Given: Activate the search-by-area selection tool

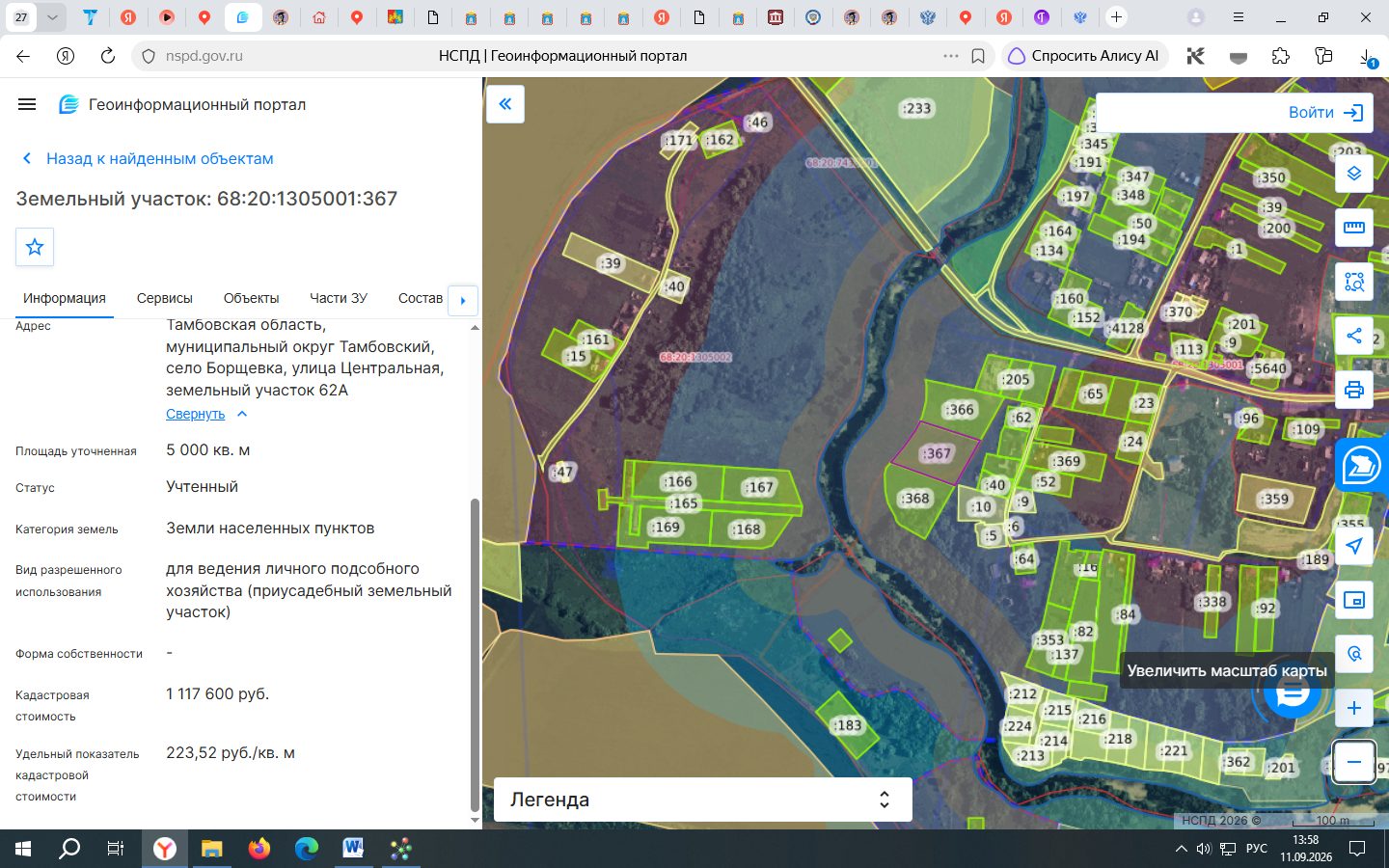Looking at the screenshot, I should 1354,282.
